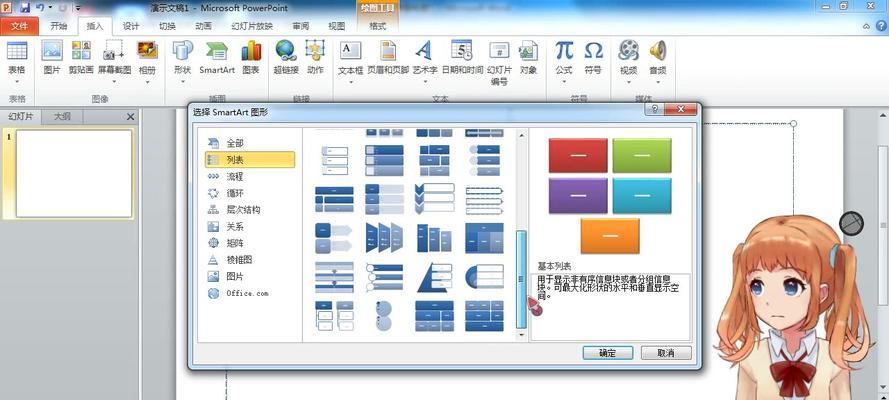This screenshot has width=889, height=400.
Task: Click the gallery scroll-up arrow
Action: coord(522,134)
